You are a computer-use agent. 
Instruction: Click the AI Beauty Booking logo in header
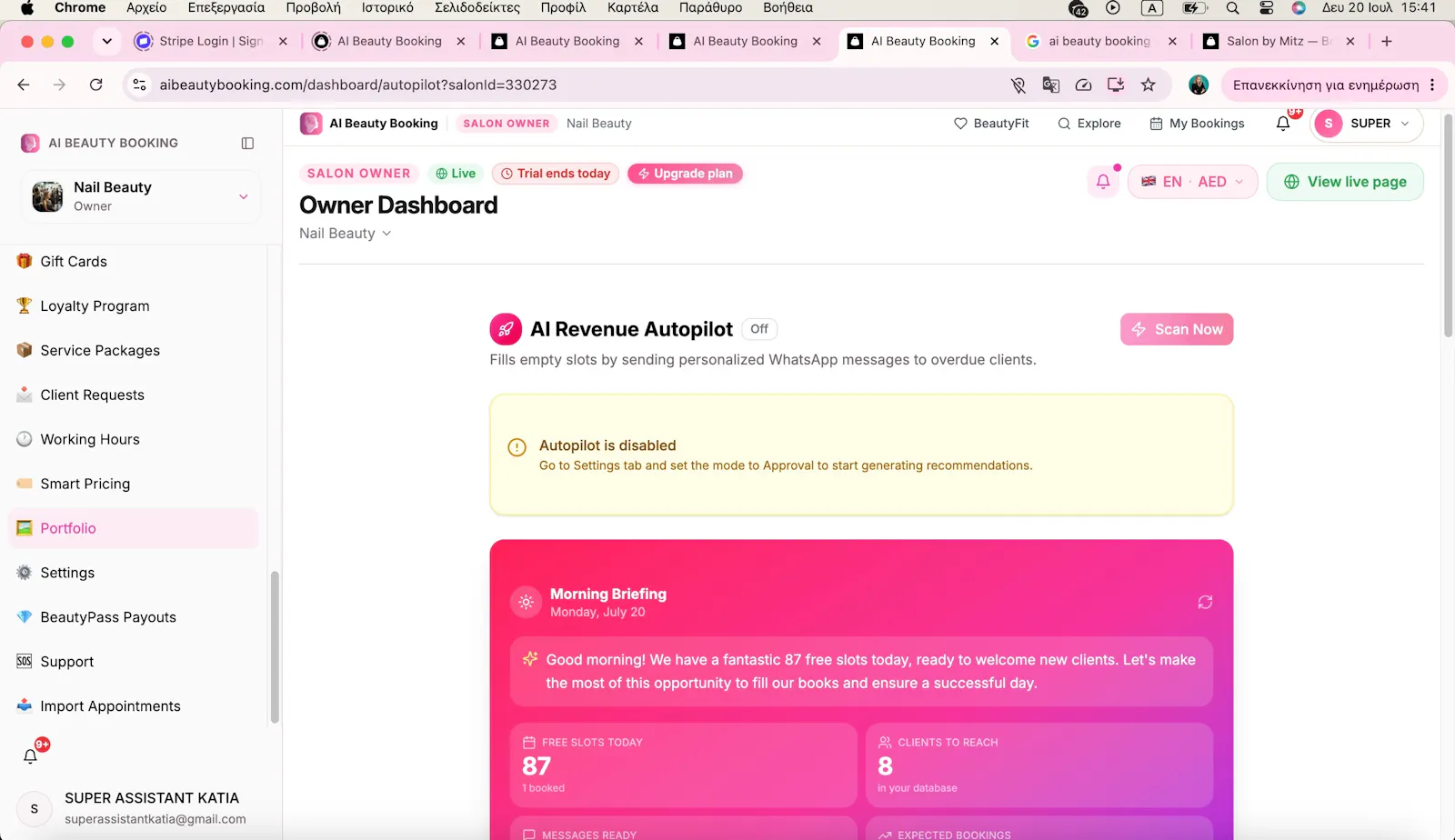coord(311,124)
